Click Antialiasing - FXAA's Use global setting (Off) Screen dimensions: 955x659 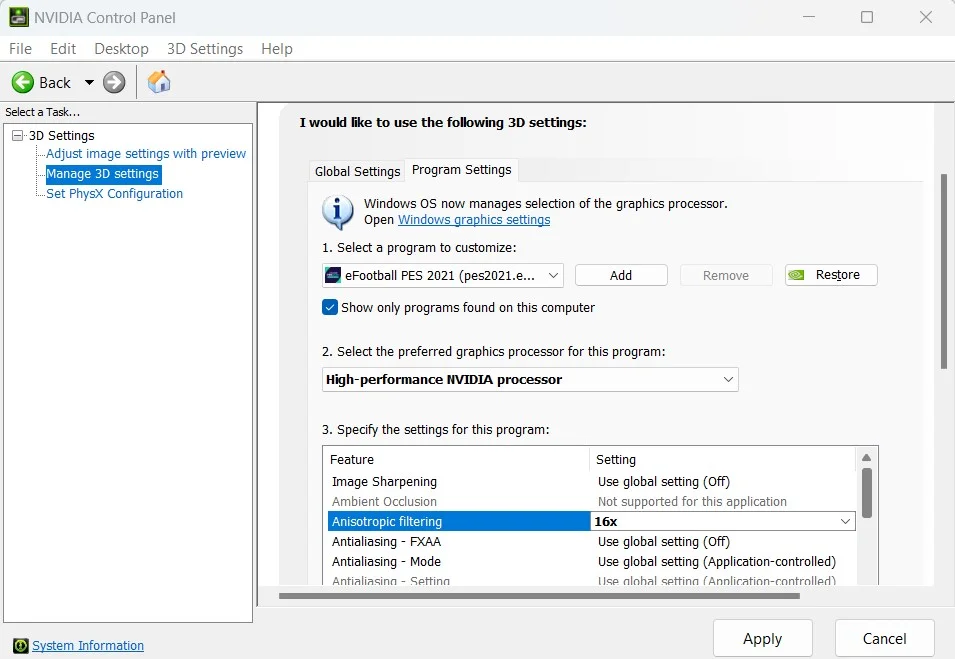pyautogui.click(x=663, y=541)
